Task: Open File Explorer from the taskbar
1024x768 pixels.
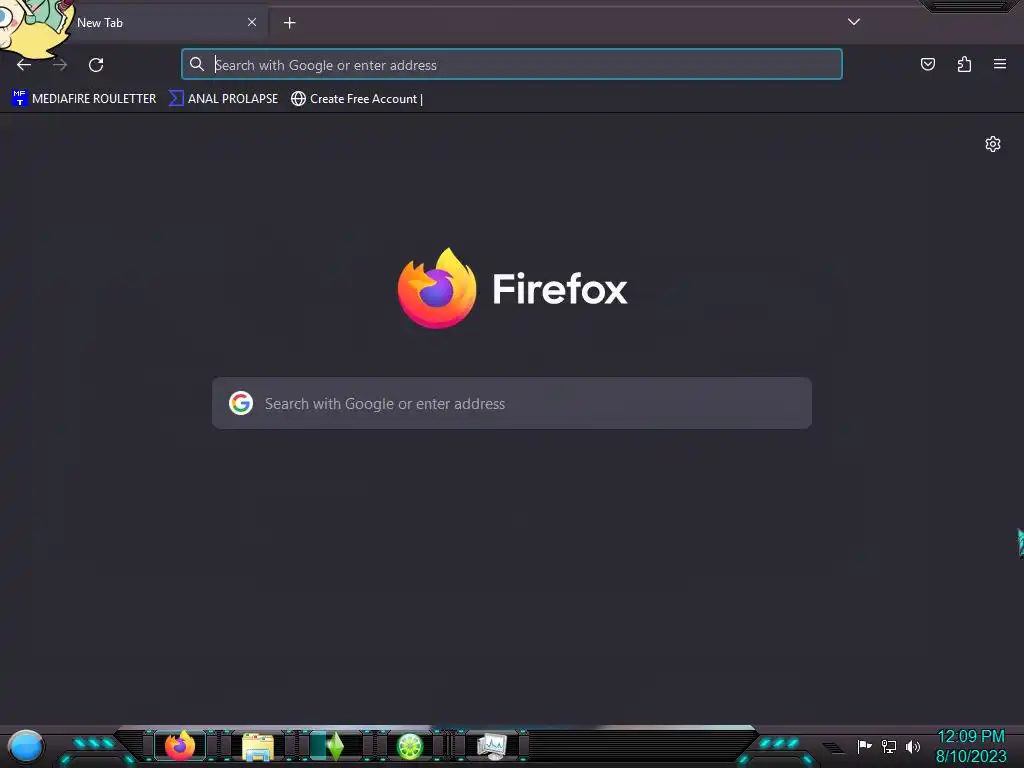Action: (x=258, y=746)
